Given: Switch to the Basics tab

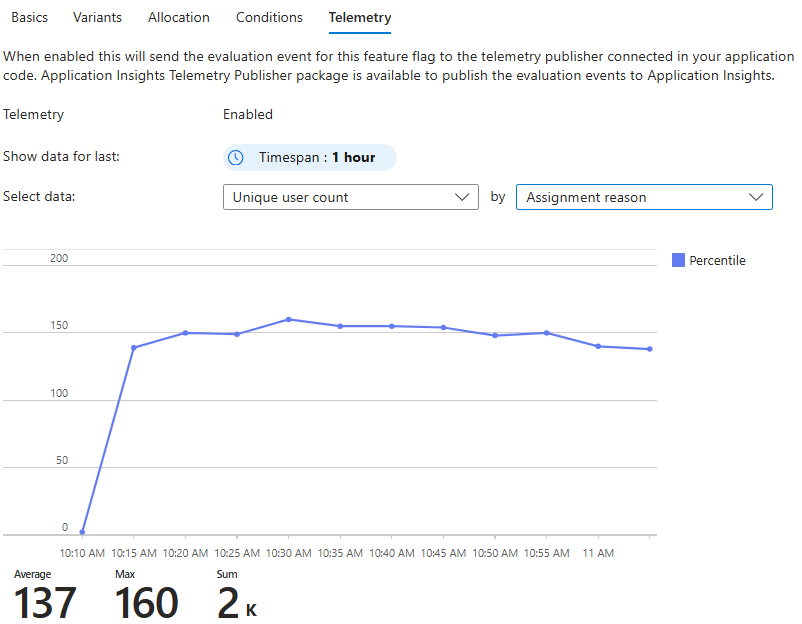Looking at the screenshot, I should tap(29, 17).
